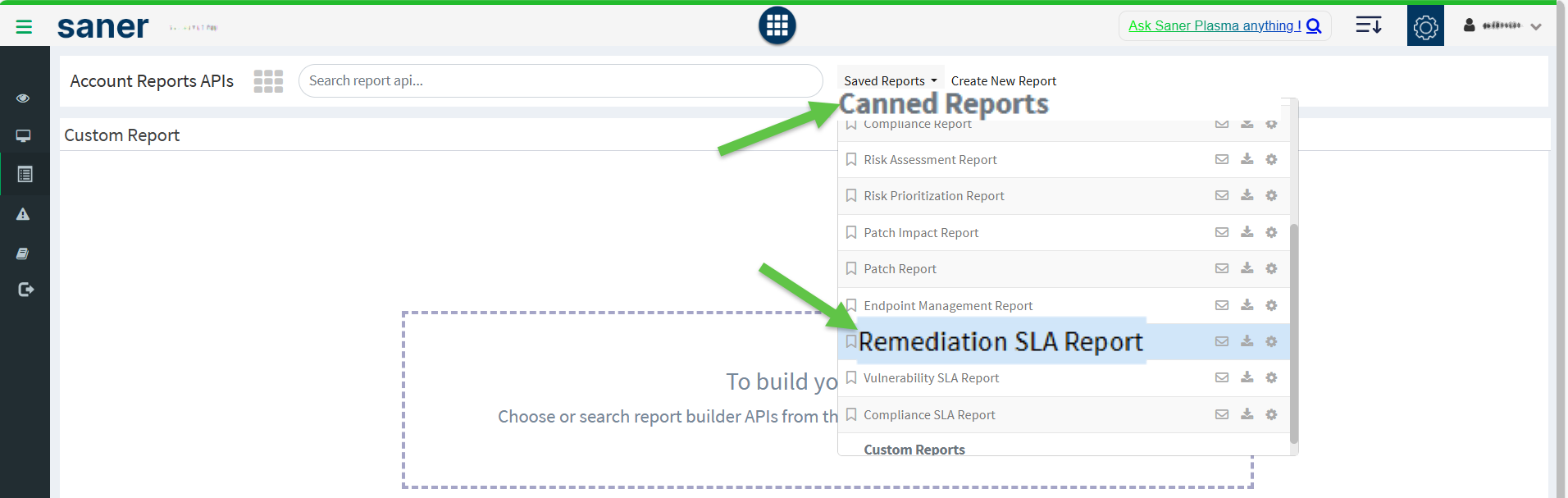Click the logout icon in sidebar
This screenshot has height=498, width=1568.
pos(25,290)
